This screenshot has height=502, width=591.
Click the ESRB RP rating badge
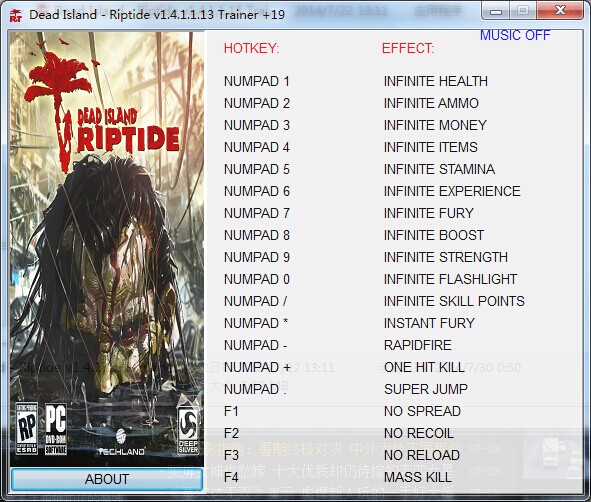(x=27, y=428)
